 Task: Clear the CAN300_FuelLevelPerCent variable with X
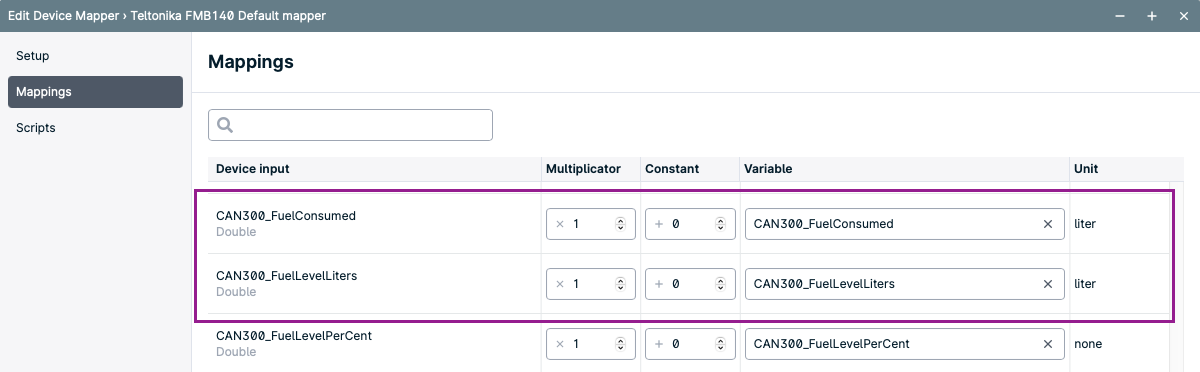tap(1048, 344)
